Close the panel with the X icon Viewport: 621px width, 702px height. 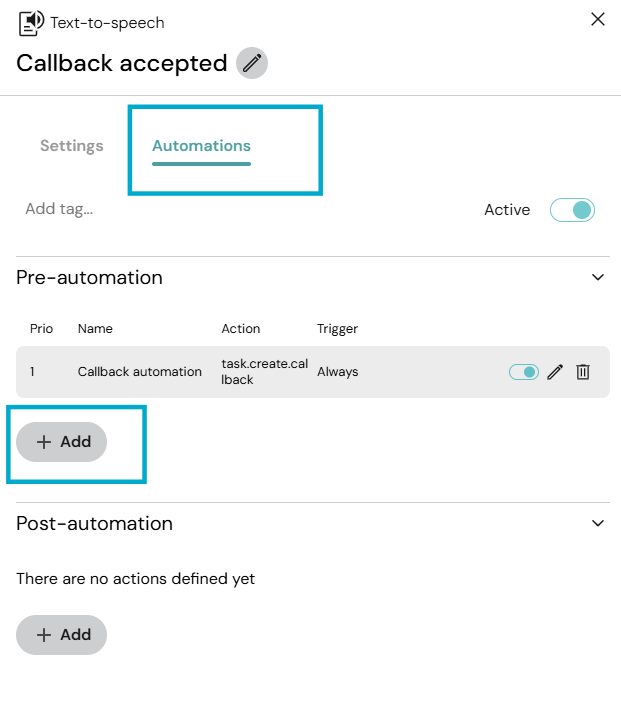click(x=598, y=19)
